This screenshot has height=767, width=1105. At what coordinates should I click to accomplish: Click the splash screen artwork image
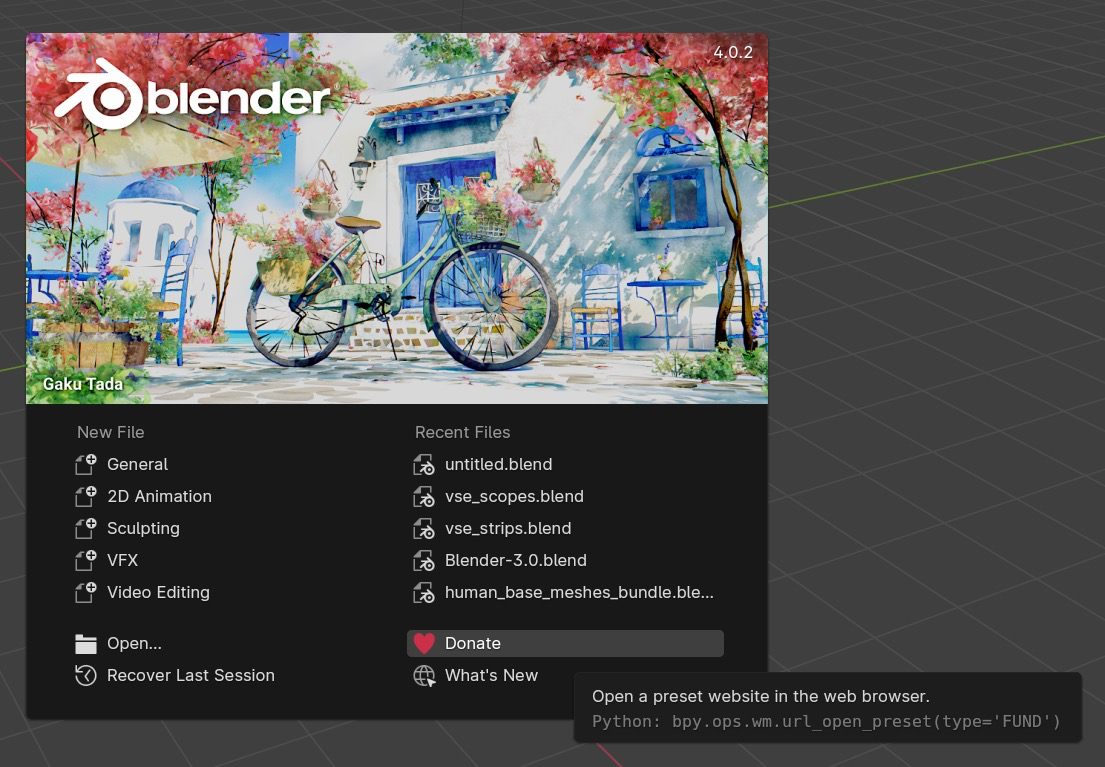(397, 219)
